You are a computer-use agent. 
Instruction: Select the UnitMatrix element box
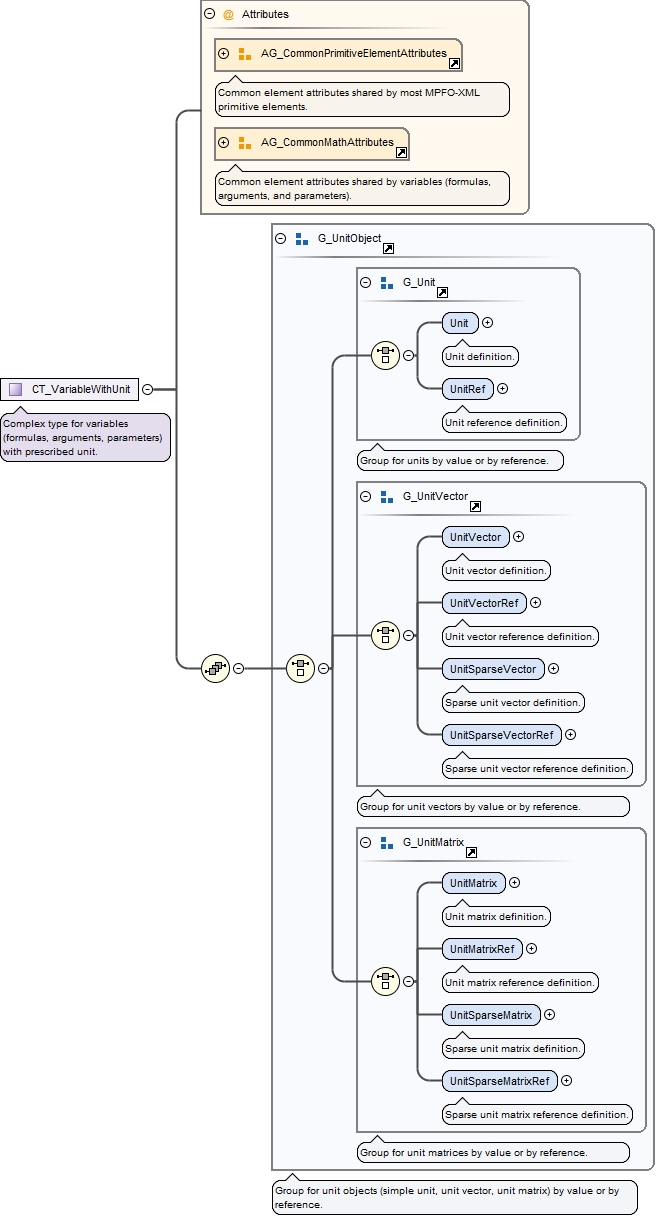(473, 883)
